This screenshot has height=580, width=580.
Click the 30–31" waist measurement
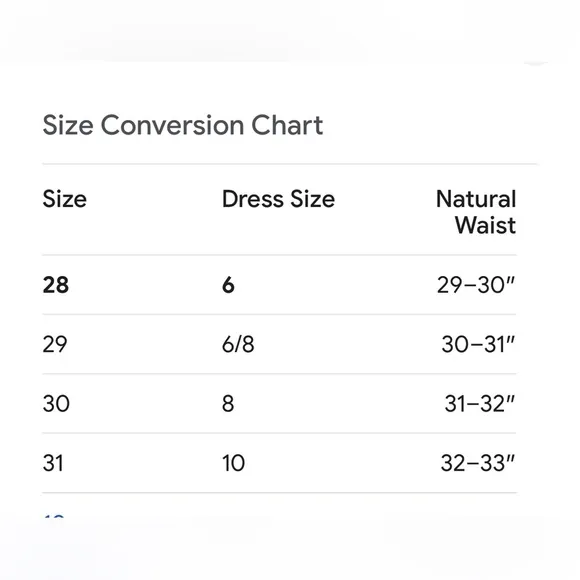click(478, 344)
